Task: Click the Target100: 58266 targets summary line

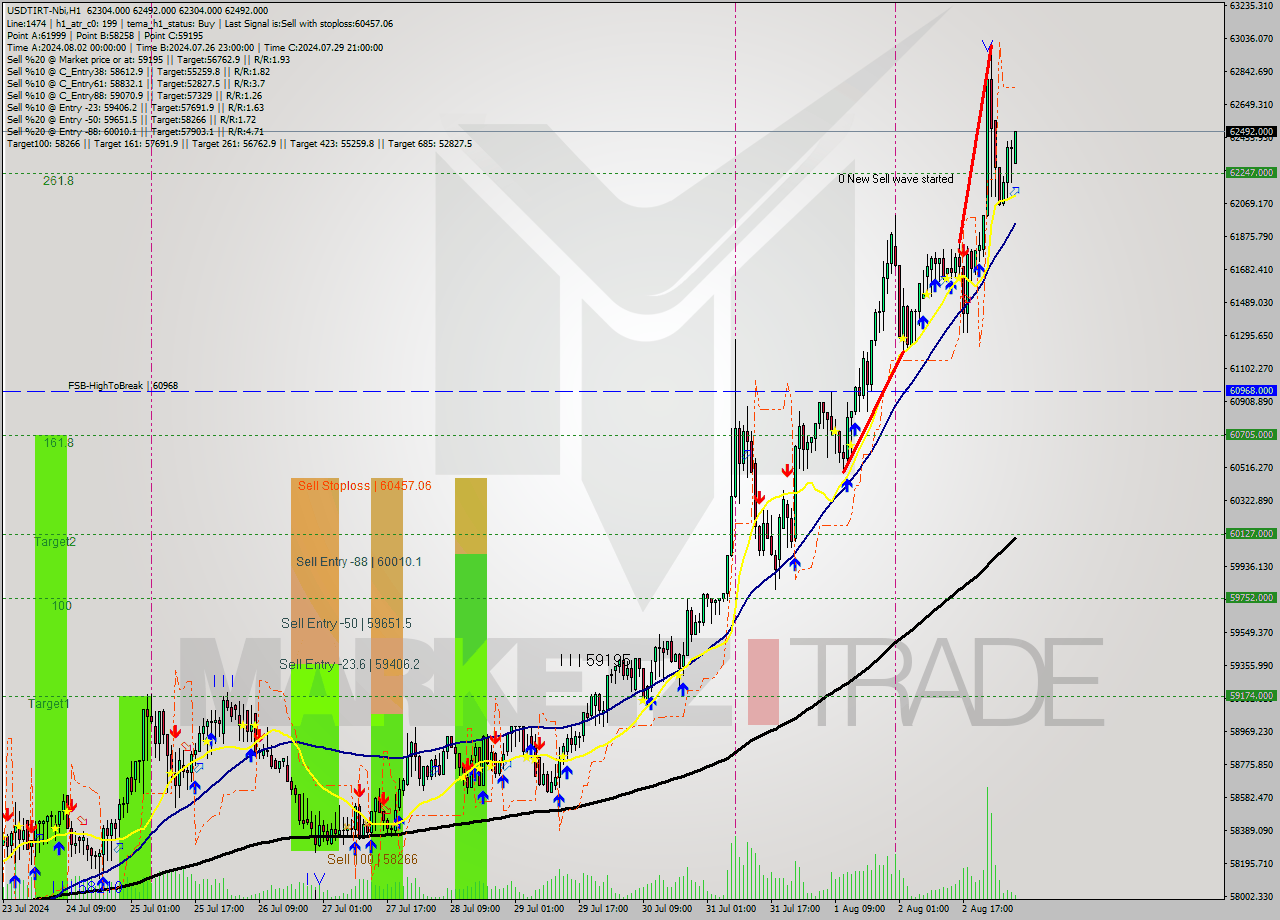Action: pos(239,143)
